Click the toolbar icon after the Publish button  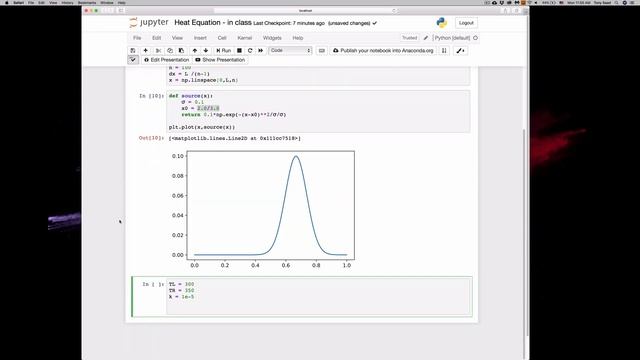(444, 51)
